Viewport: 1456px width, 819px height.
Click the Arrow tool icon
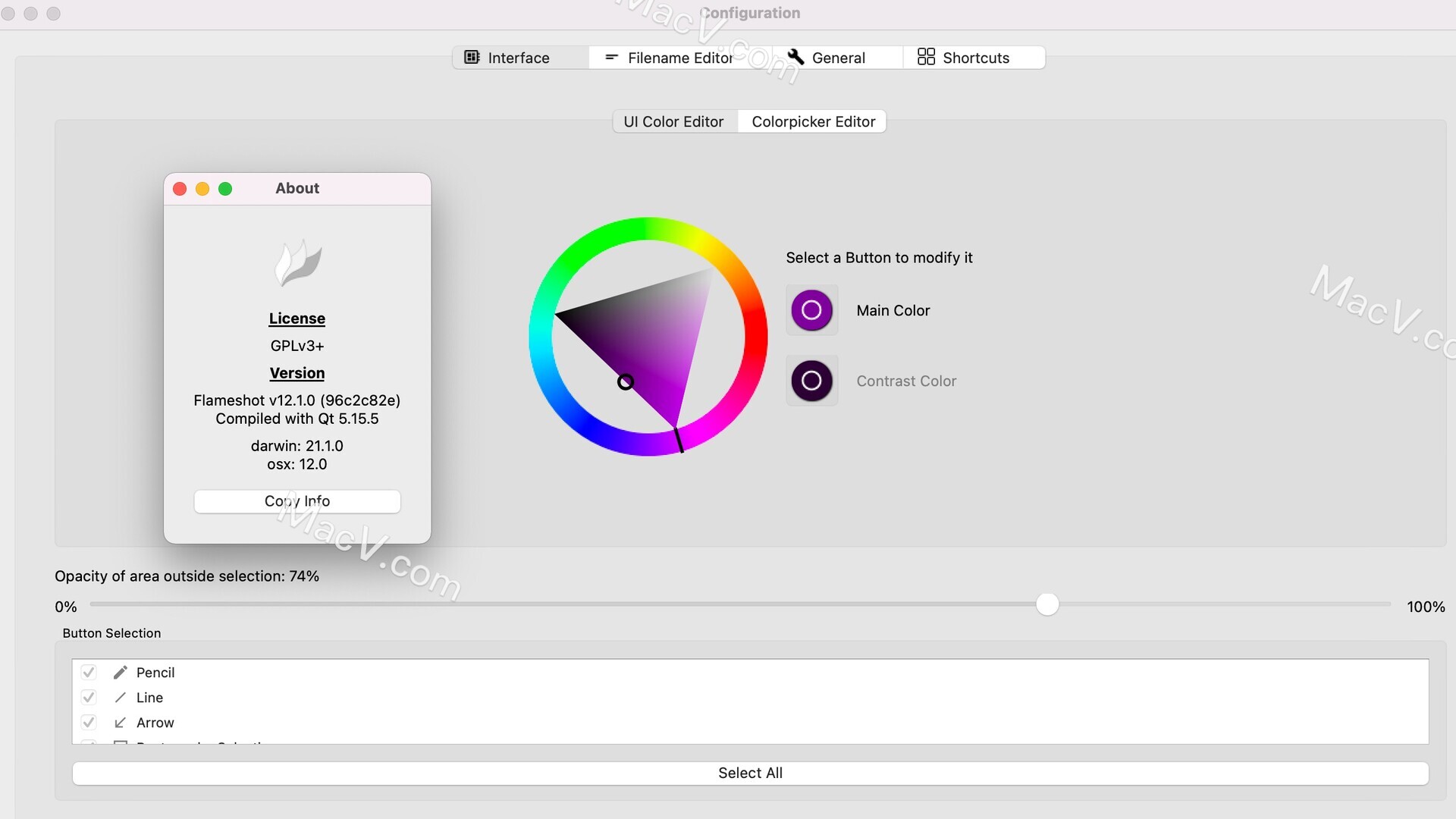tap(120, 723)
